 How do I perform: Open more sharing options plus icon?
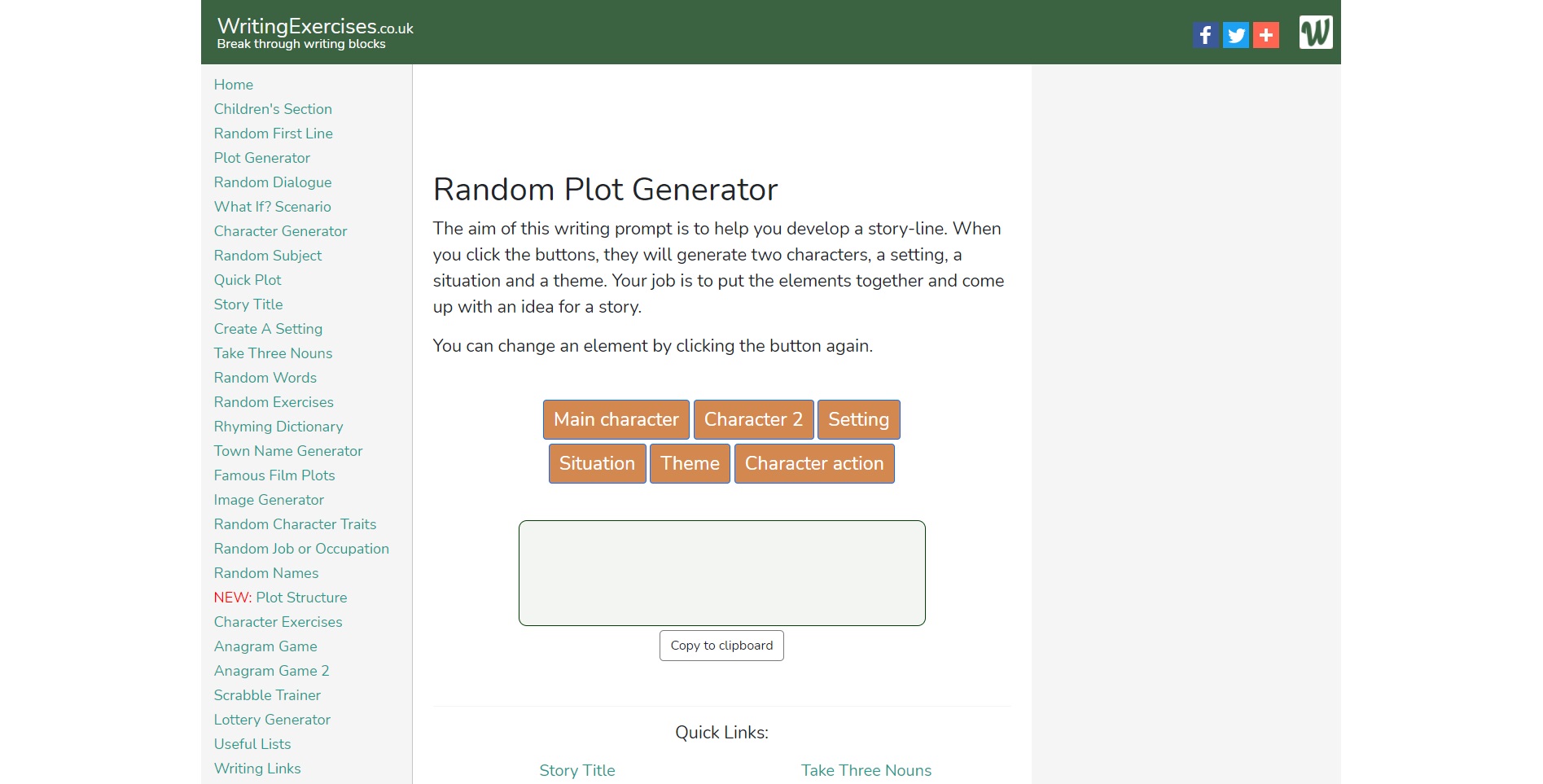tap(1266, 35)
